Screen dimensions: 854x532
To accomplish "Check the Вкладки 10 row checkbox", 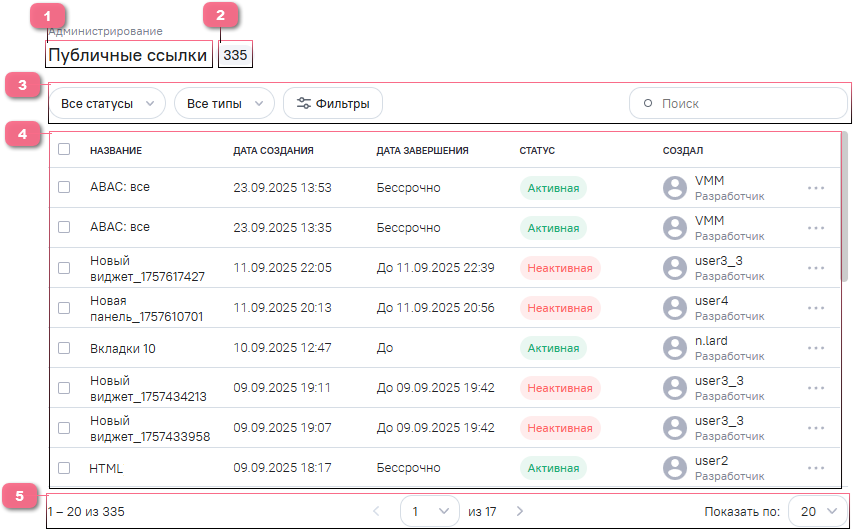I will pyautogui.click(x=64, y=348).
